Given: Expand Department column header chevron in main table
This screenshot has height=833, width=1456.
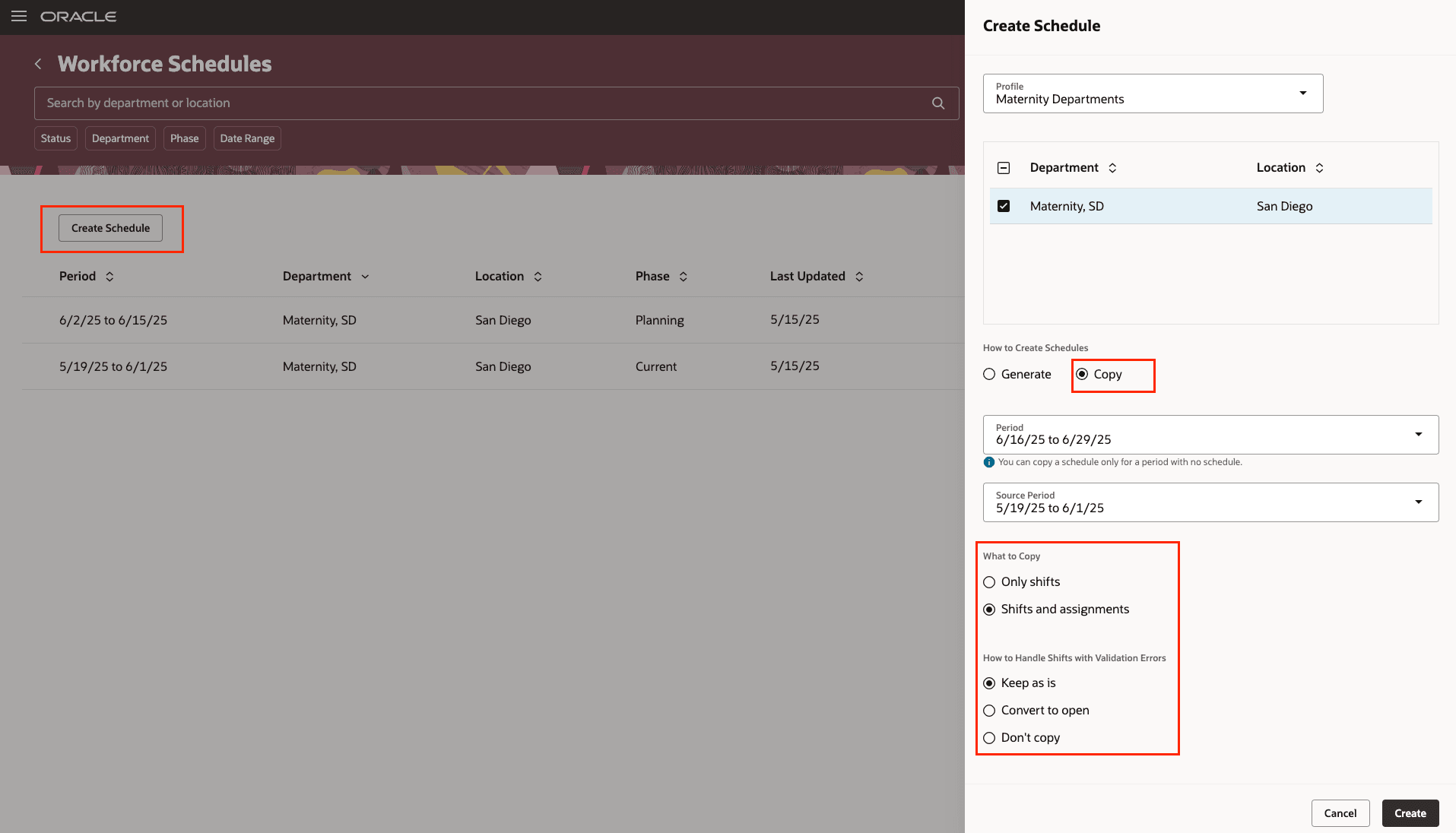Looking at the screenshot, I should tap(365, 277).
